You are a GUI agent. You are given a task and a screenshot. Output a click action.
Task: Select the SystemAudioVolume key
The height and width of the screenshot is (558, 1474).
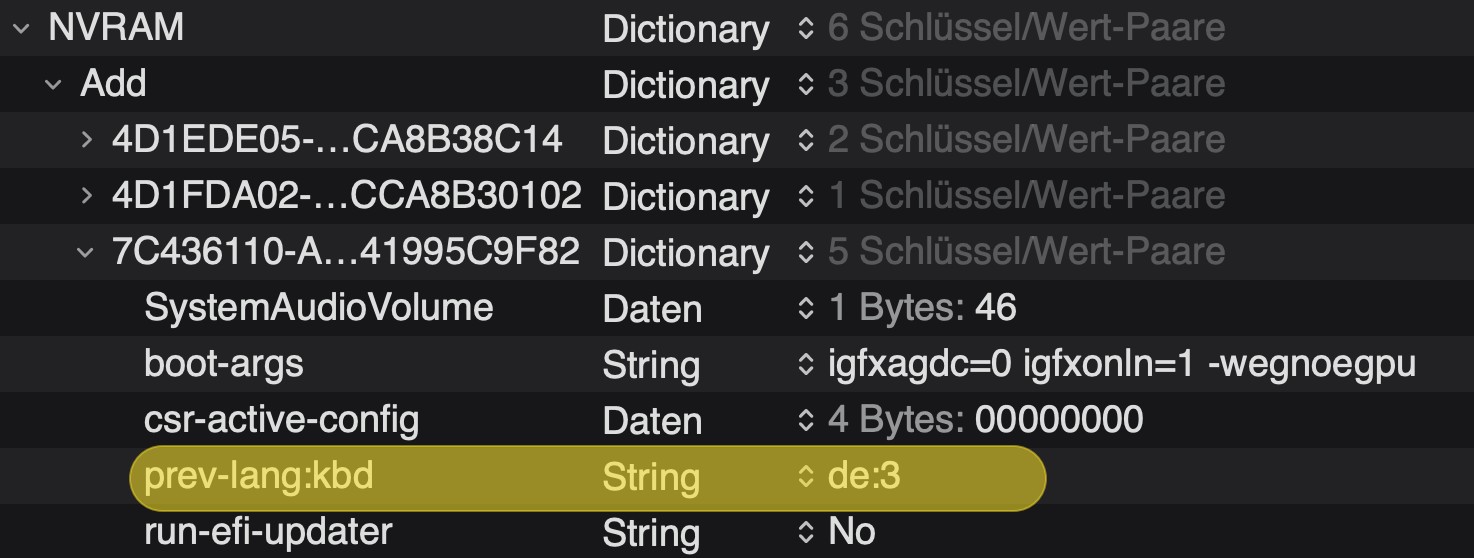[x=319, y=308]
